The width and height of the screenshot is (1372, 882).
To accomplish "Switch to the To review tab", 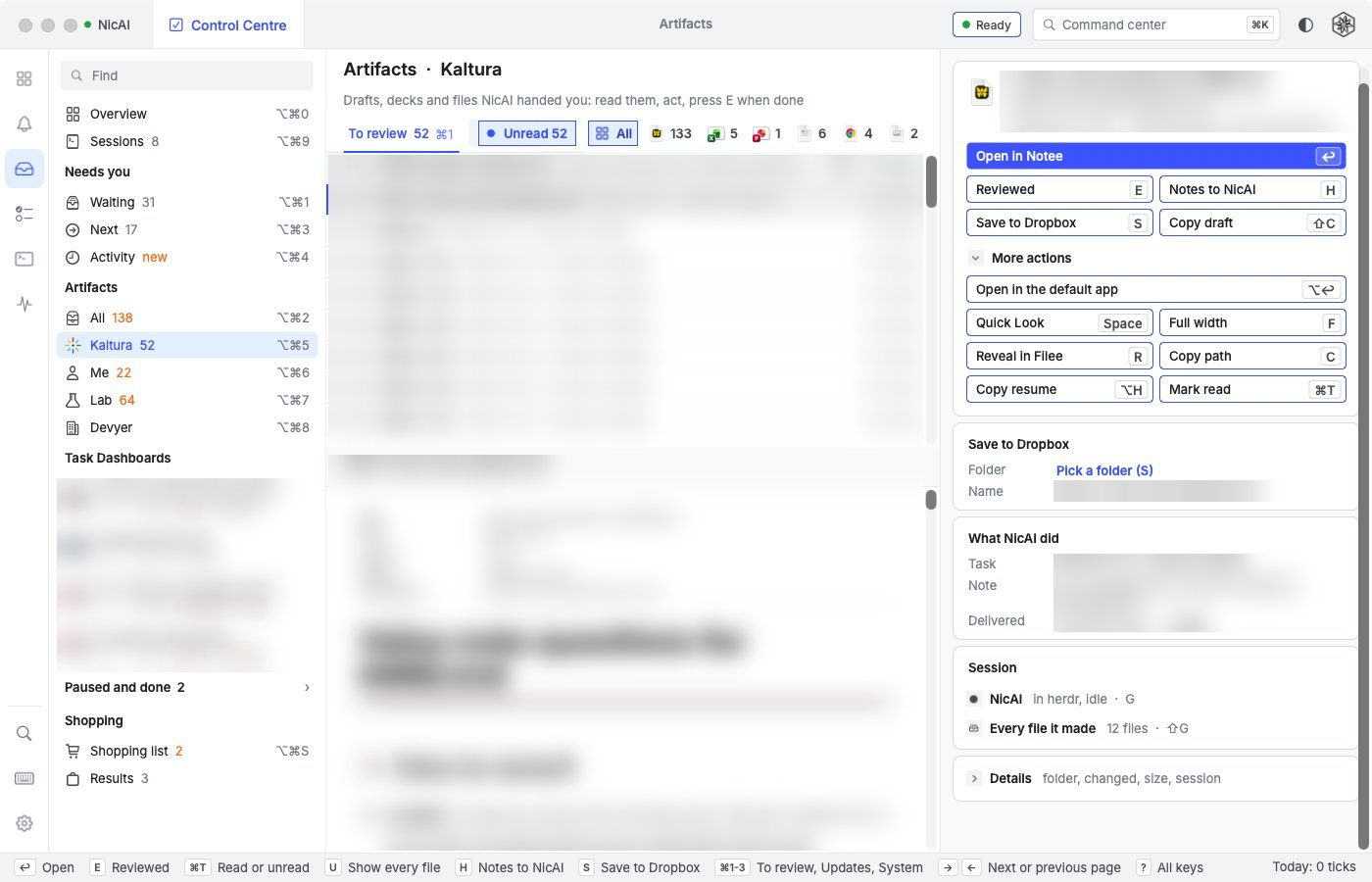I will (401, 133).
